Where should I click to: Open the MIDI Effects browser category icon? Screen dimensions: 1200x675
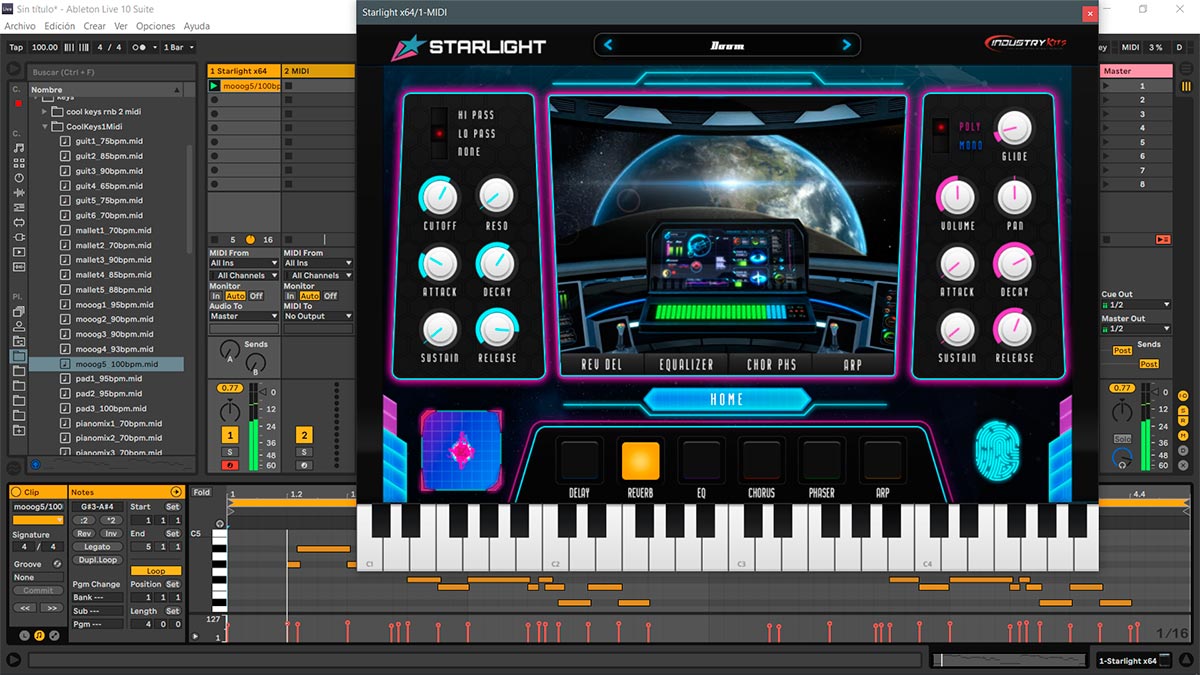[x=18, y=208]
